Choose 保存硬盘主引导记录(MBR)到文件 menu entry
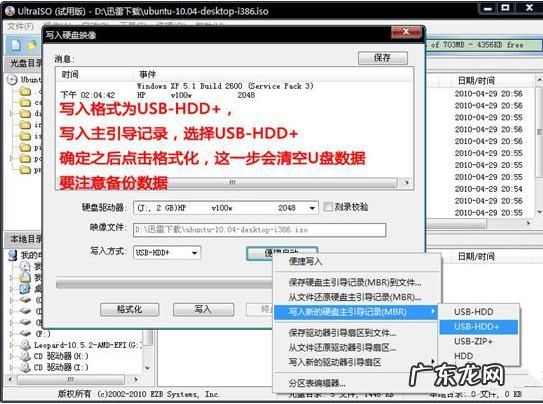The width and height of the screenshot is (543, 404). [355, 282]
